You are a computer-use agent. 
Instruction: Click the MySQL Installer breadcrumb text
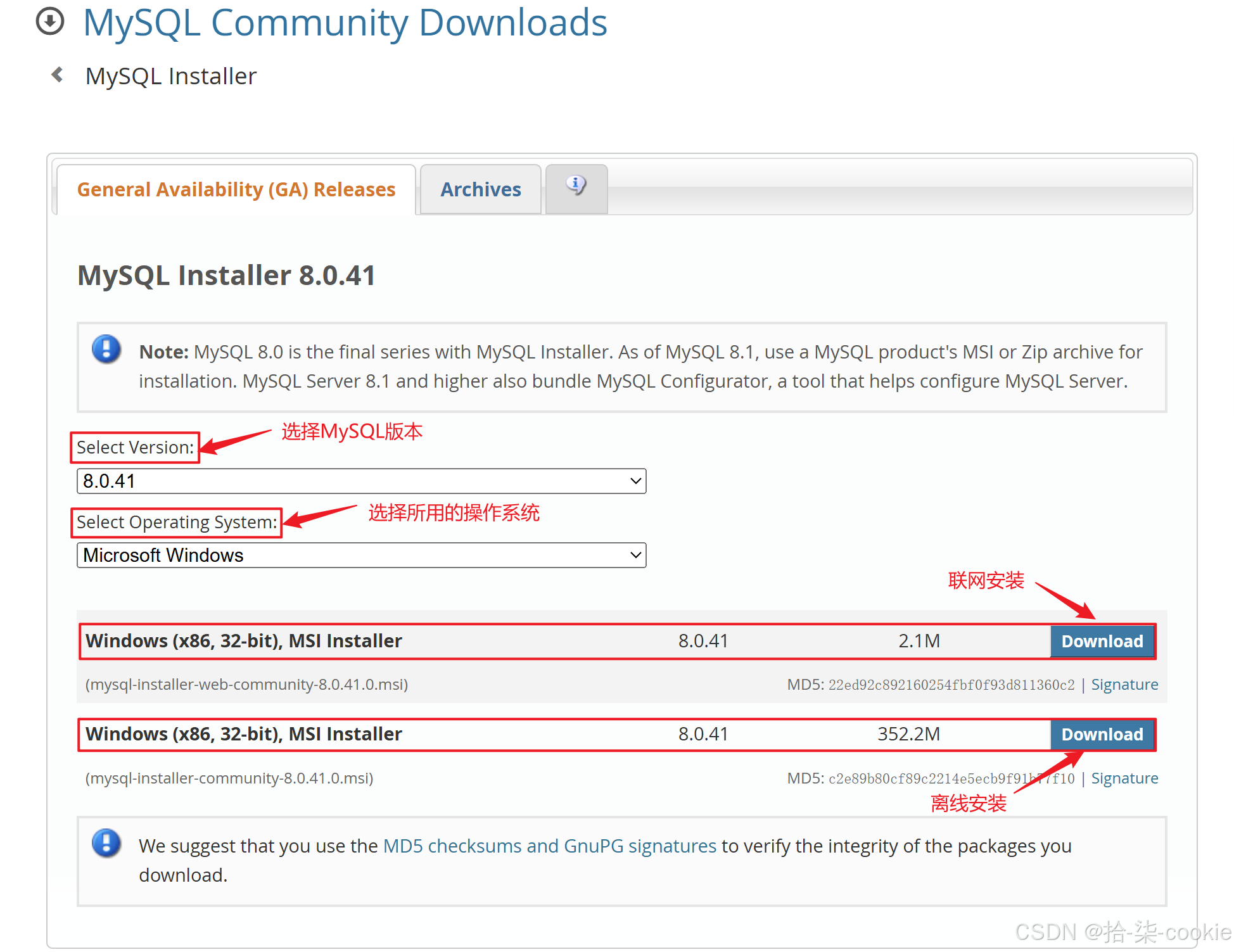[x=171, y=76]
